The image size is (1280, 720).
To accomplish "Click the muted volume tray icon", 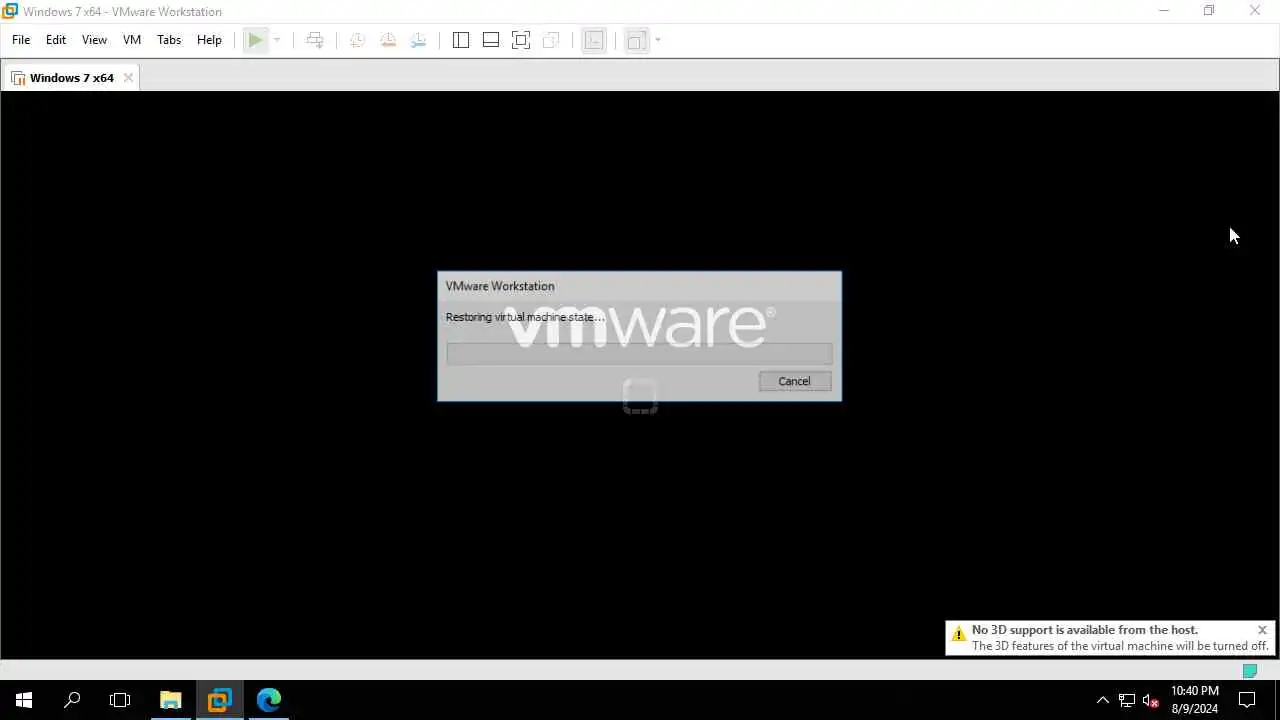I will click(x=1151, y=700).
